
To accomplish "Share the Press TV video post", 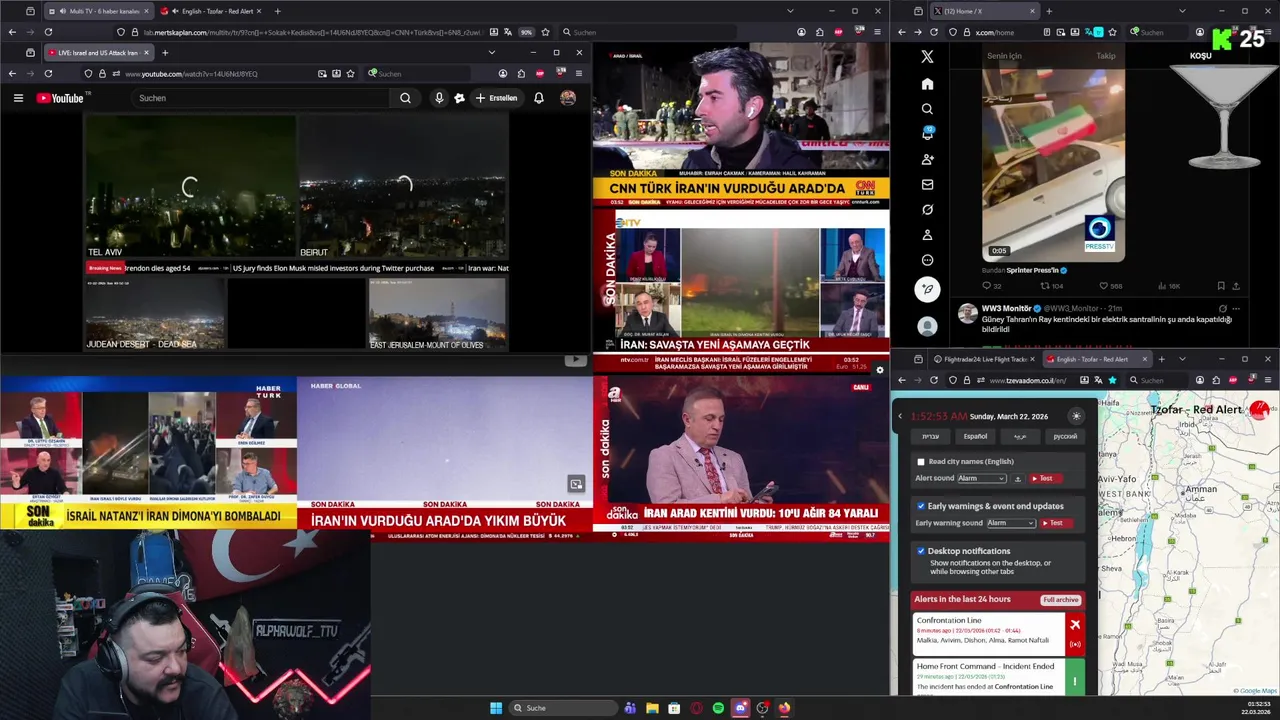I will click(x=1237, y=286).
